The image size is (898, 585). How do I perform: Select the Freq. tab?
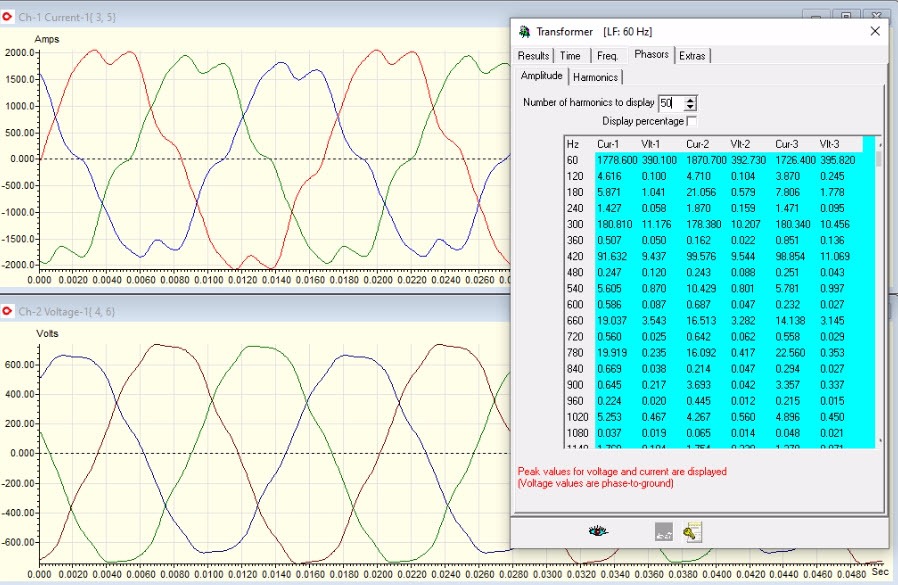point(607,56)
